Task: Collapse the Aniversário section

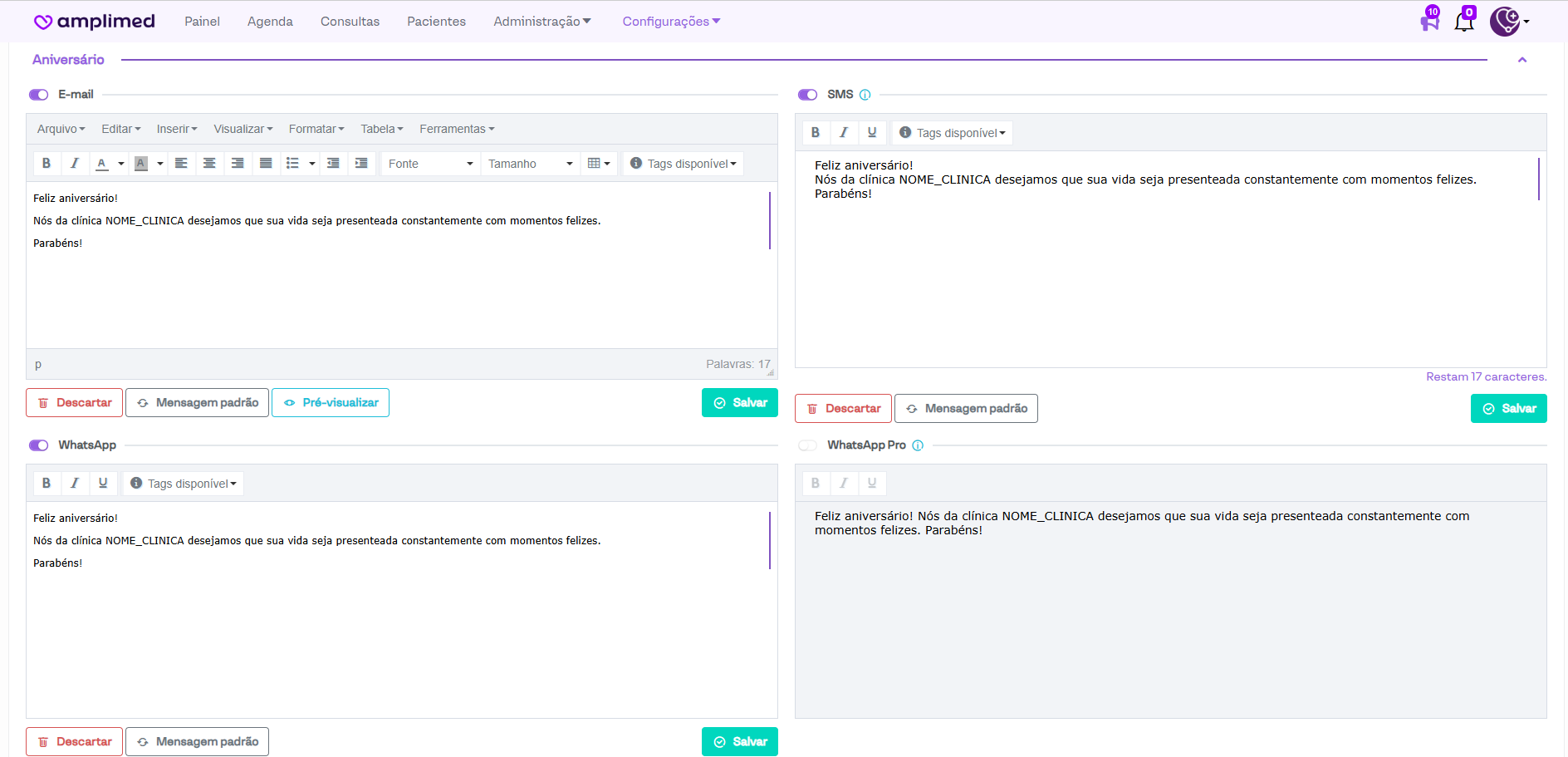Action: (x=1522, y=60)
